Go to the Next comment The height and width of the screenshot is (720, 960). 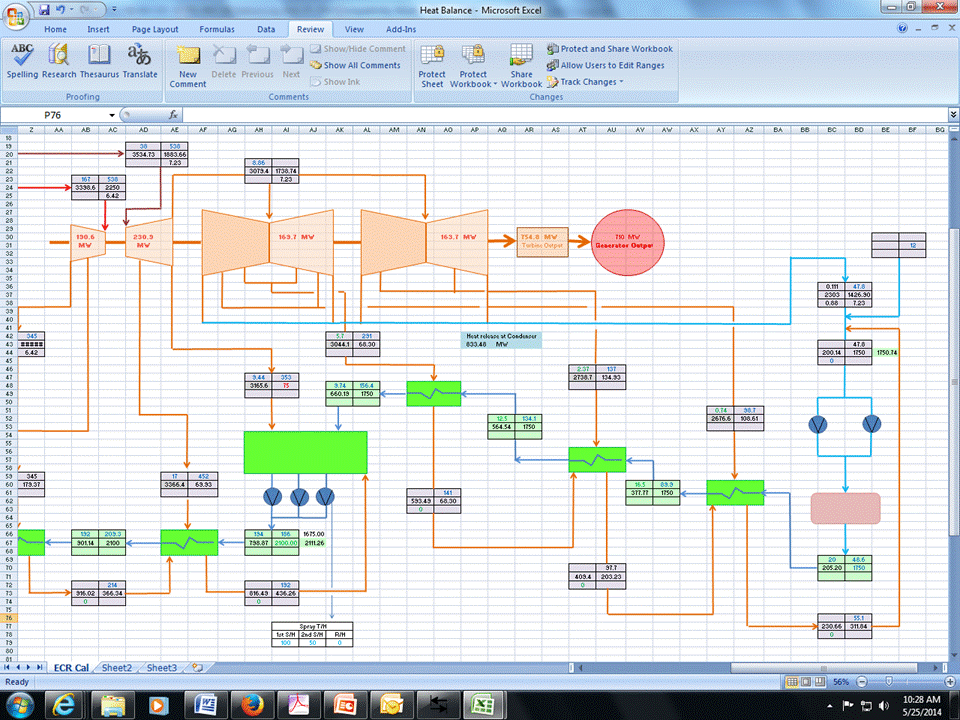coord(291,61)
